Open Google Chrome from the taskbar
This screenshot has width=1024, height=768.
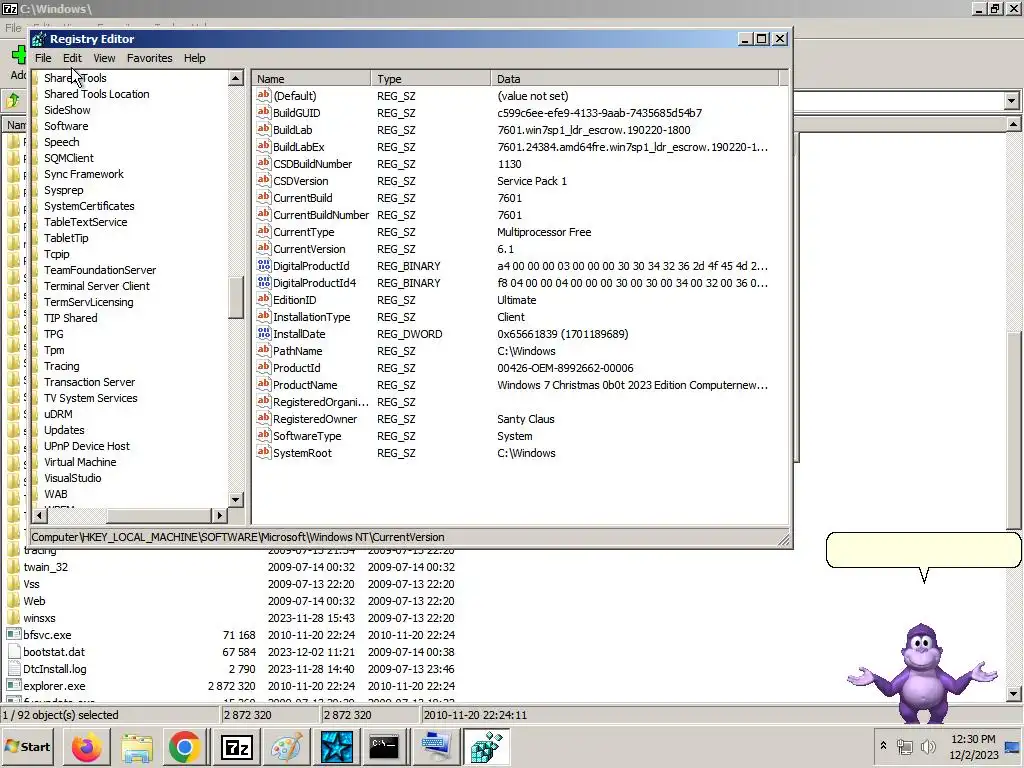tap(185, 747)
